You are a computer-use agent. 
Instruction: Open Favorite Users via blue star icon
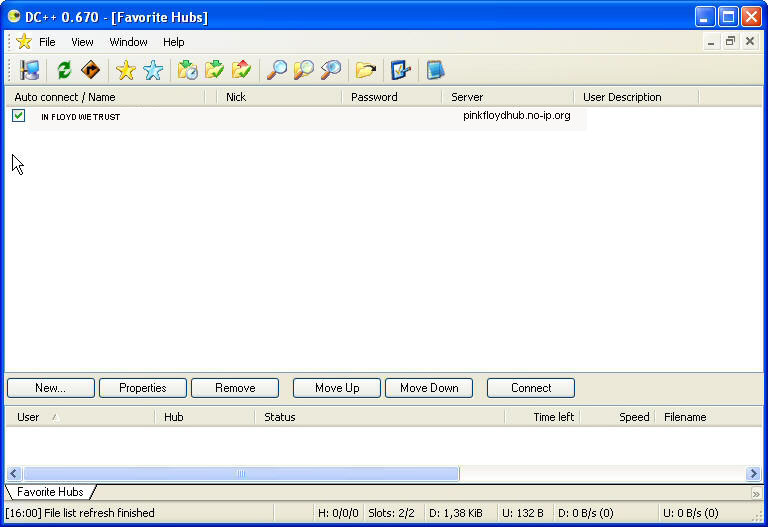[x=153, y=70]
